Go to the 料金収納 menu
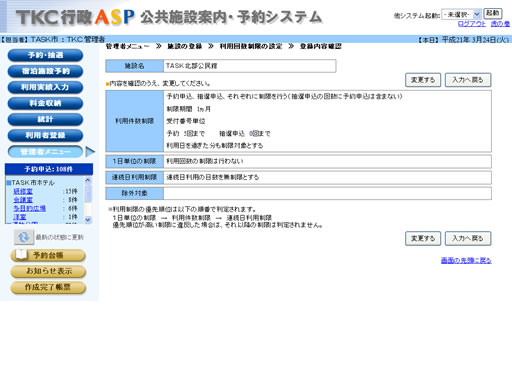 pyautogui.click(x=45, y=103)
